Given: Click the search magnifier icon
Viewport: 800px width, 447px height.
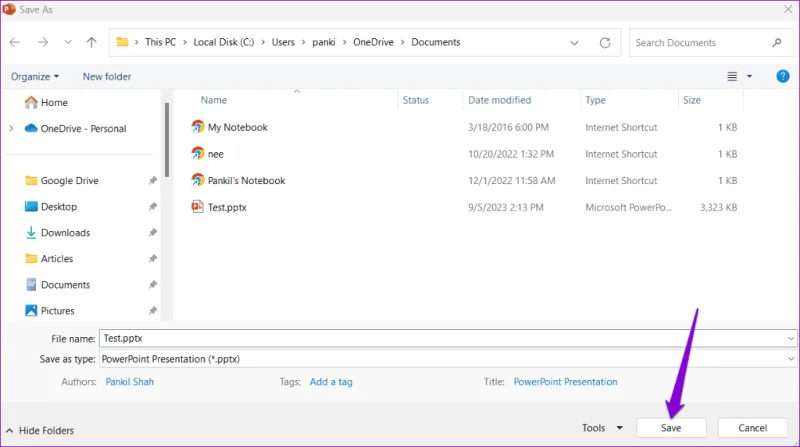Looking at the screenshot, I should (777, 43).
